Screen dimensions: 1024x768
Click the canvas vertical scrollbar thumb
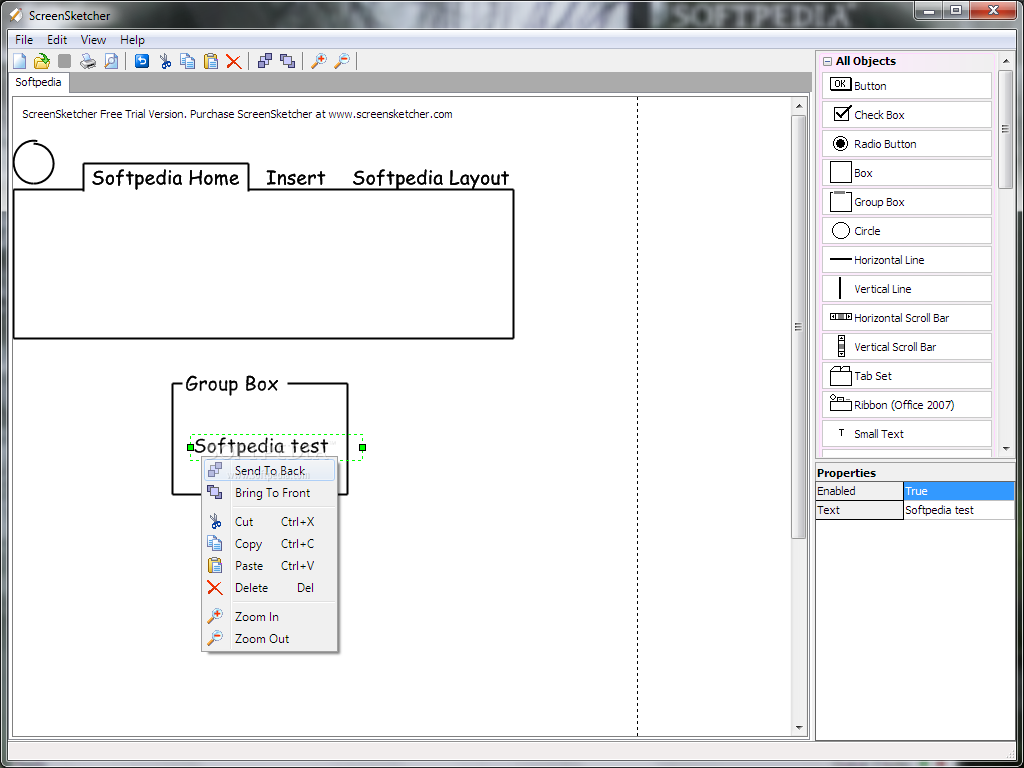tap(799, 327)
